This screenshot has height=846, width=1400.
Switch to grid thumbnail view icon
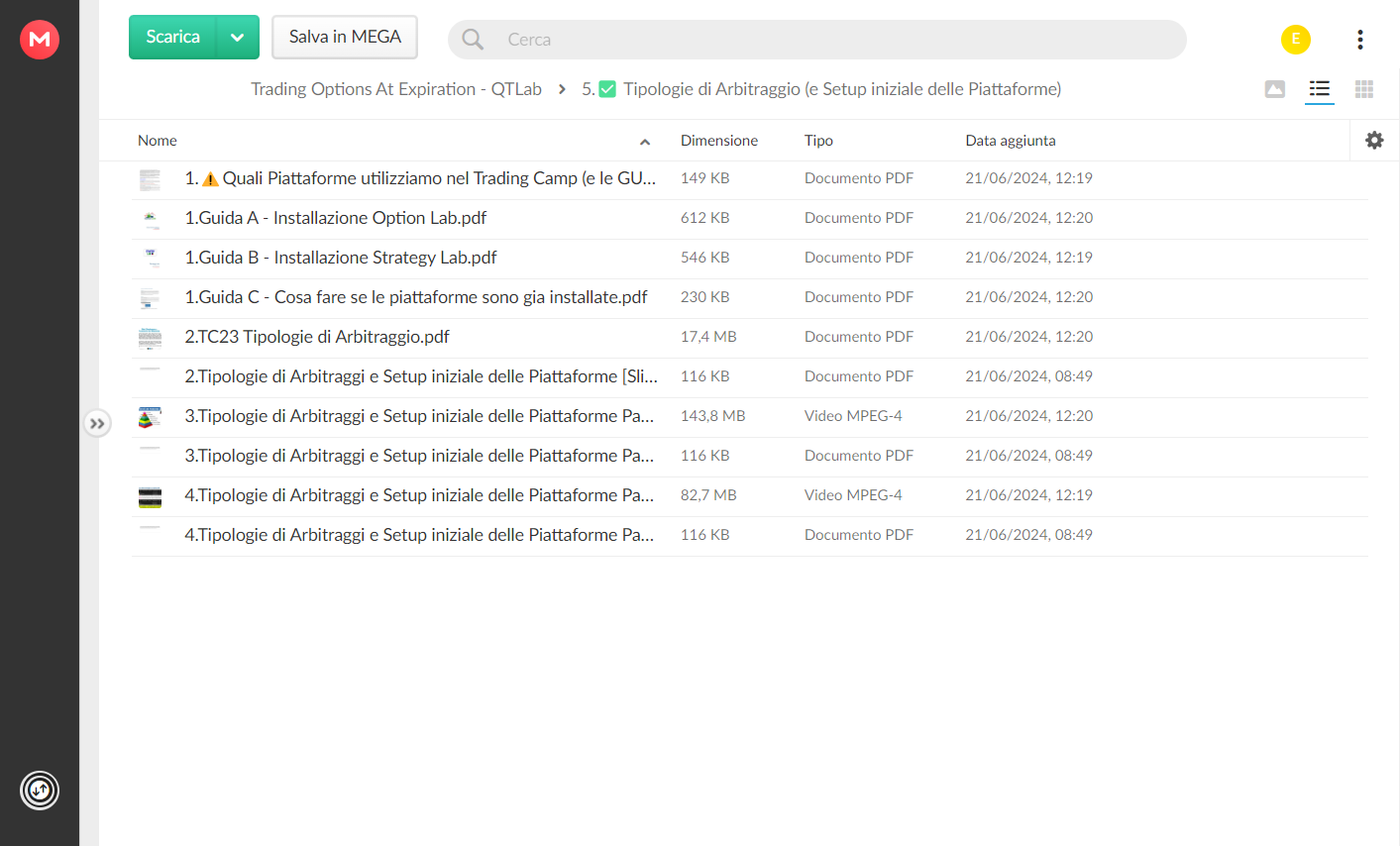click(1364, 89)
